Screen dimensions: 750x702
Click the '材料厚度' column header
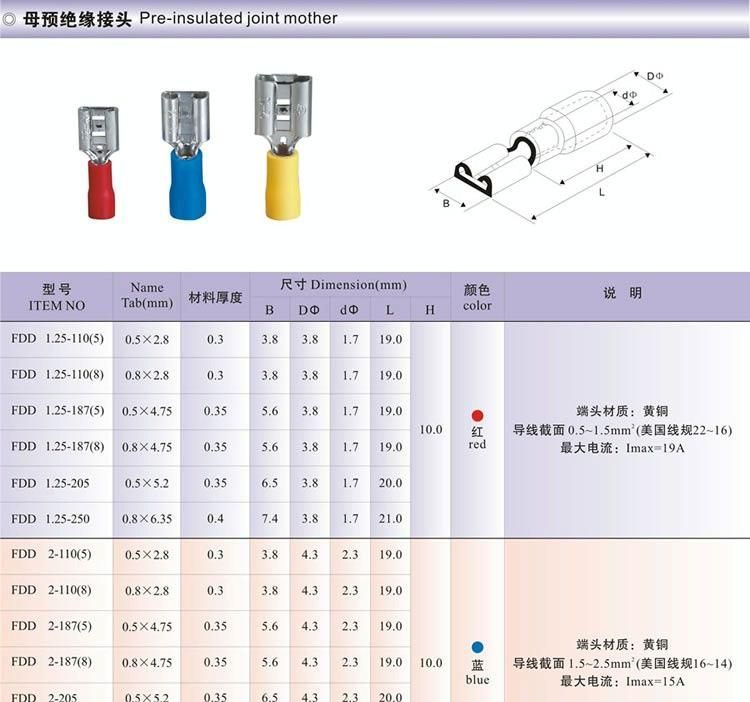(215, 297)
